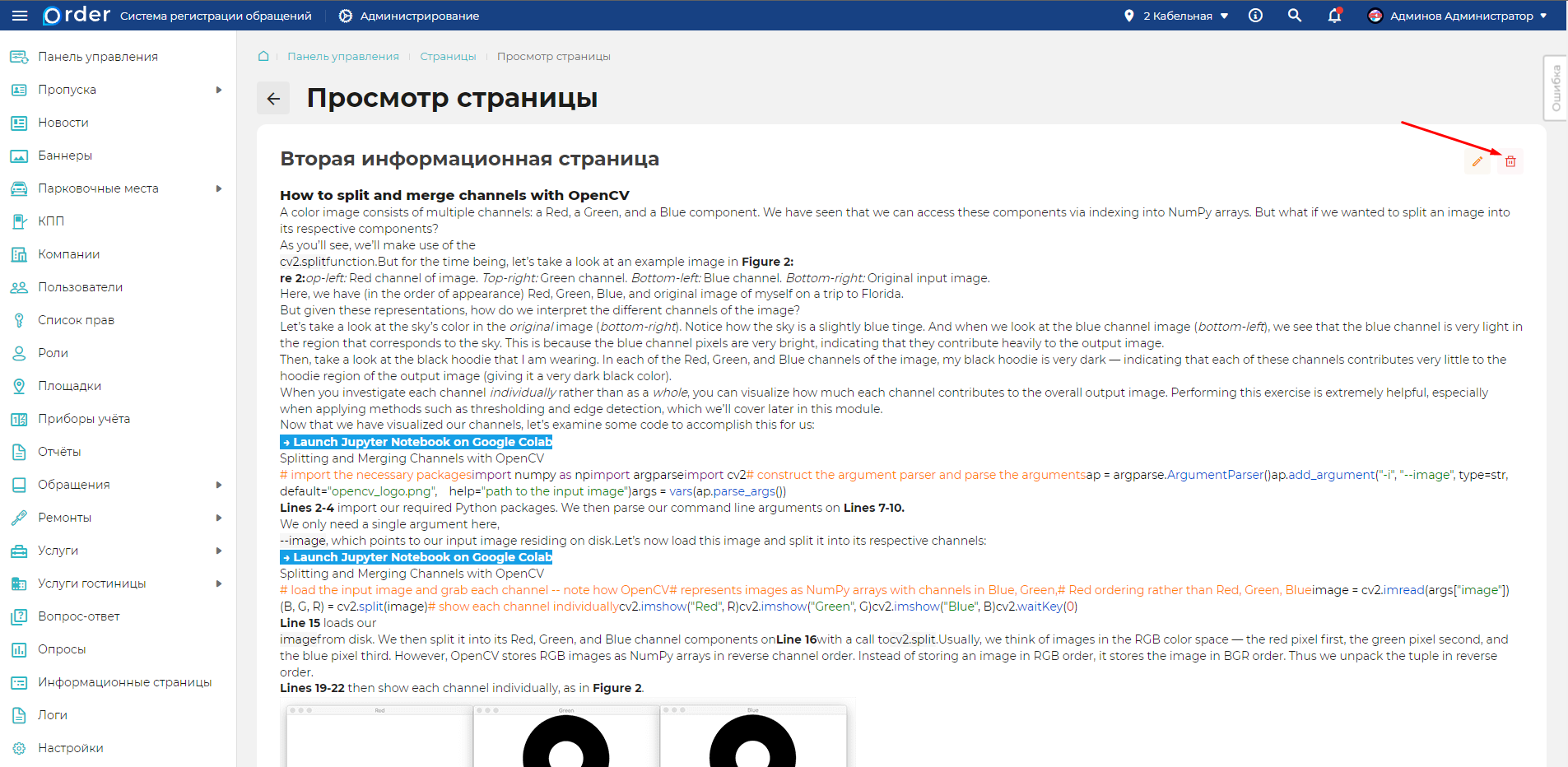Delete the page using the trash icon
1568x767 pixels.
1510,161
